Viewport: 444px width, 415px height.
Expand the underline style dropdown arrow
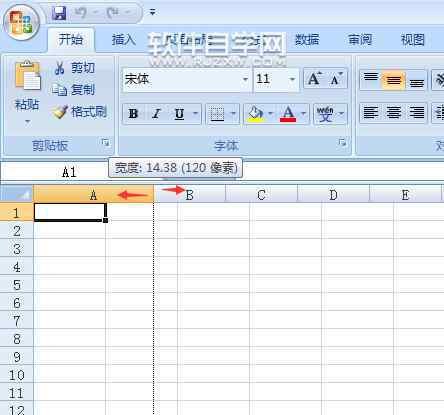pos(196,114)
